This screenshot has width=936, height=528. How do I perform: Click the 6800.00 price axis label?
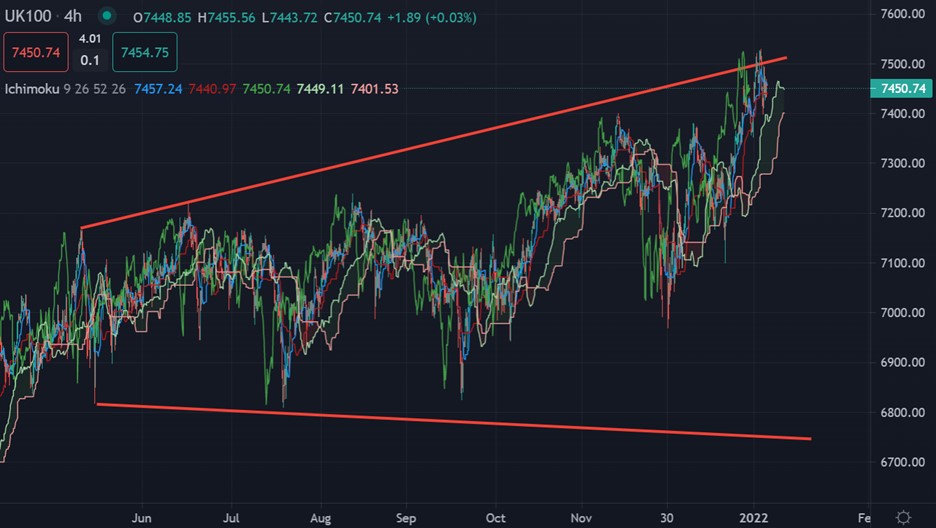point(903,412)
